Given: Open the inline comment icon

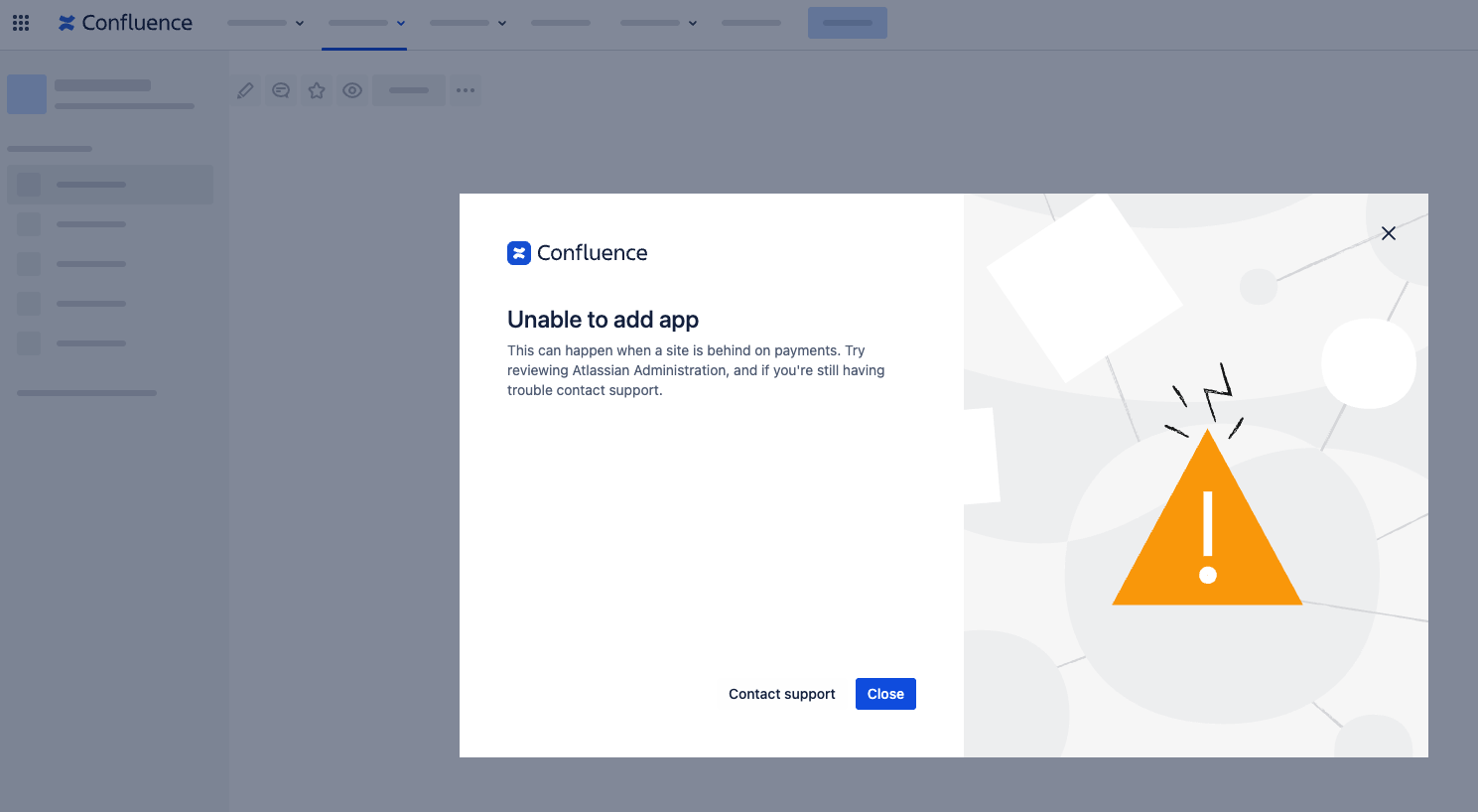Looking at the screenshot, I should [281, 90].
